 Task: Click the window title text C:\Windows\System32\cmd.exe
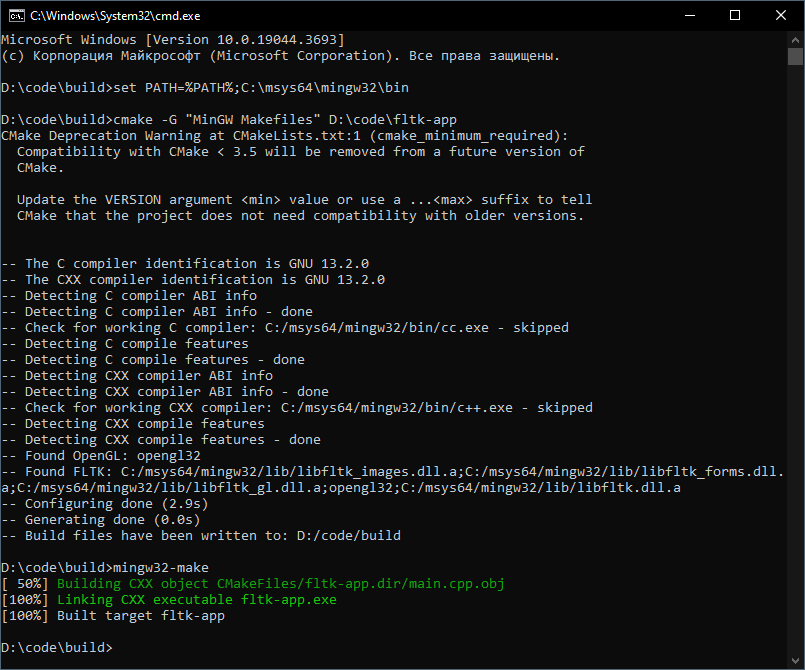115,16
